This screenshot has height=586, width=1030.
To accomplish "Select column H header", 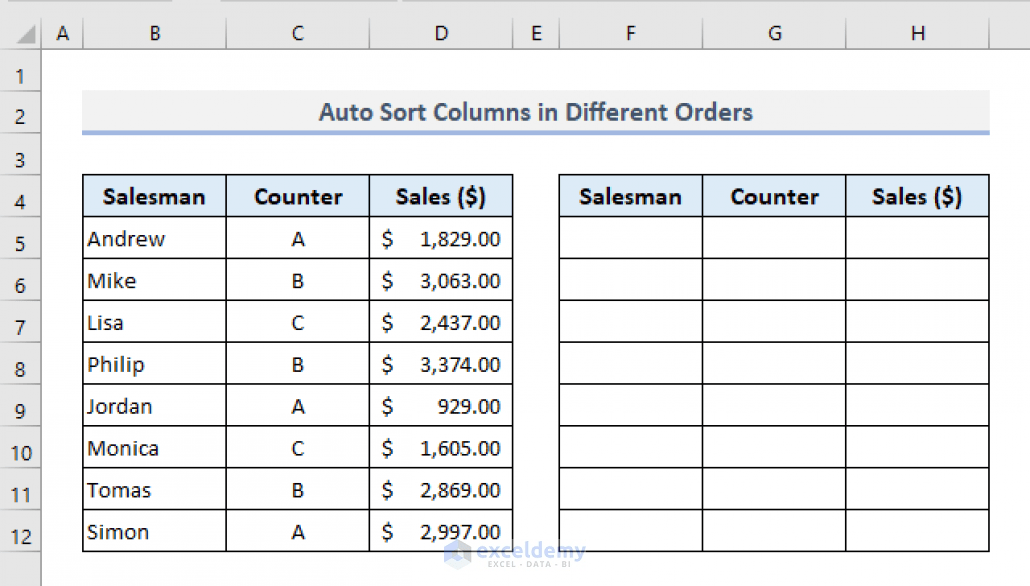I will [917, 32].
